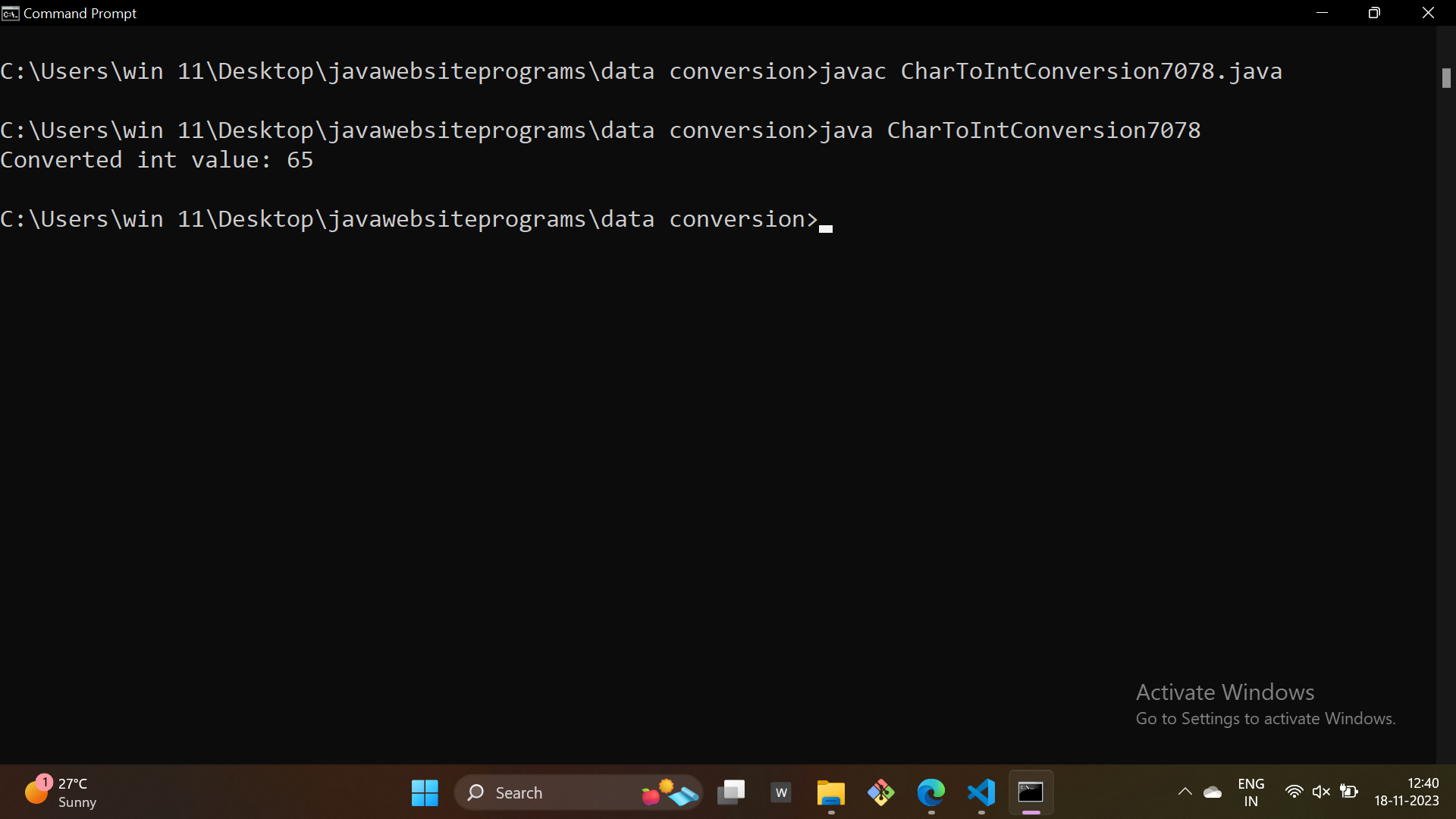Click the muted volume tray icon
The image size is (1456, 819).
[1320, 792]
